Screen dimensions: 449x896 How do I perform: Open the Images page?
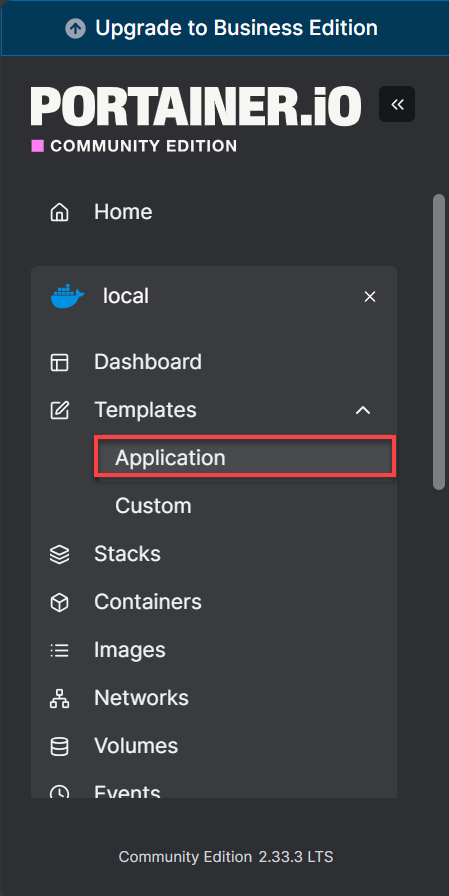point(130,650)
